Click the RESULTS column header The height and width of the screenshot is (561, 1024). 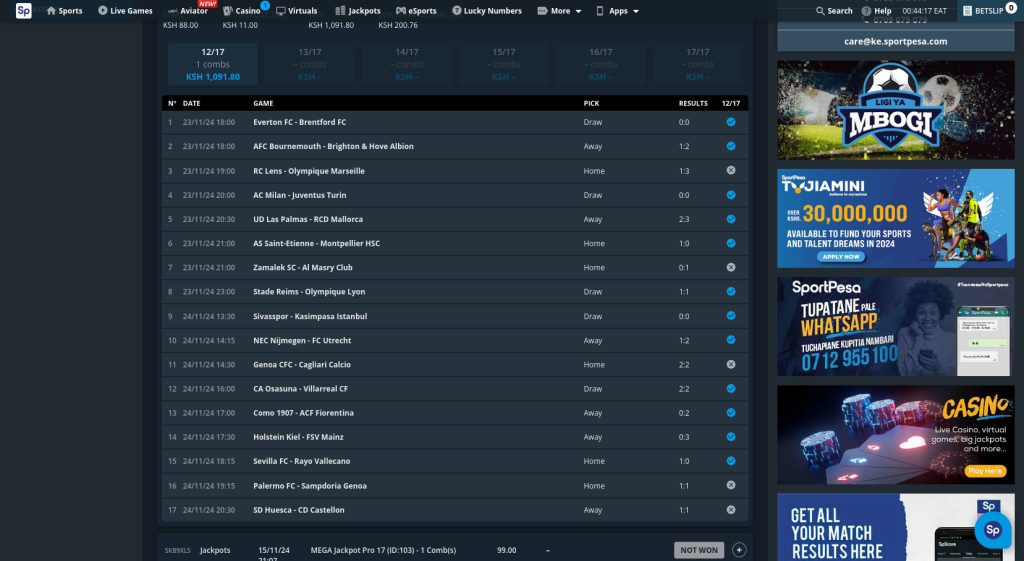pos(693,103)
